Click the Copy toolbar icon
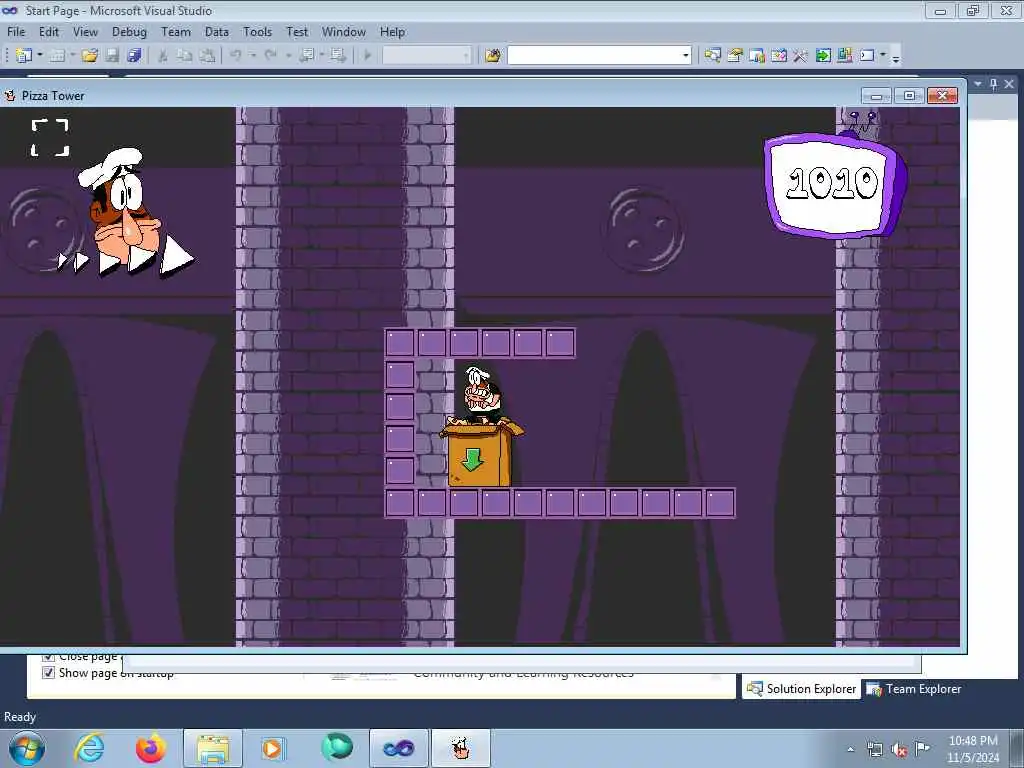This screenshot has width=1024, height=768. pyautogui.click(x=185, y=56)
